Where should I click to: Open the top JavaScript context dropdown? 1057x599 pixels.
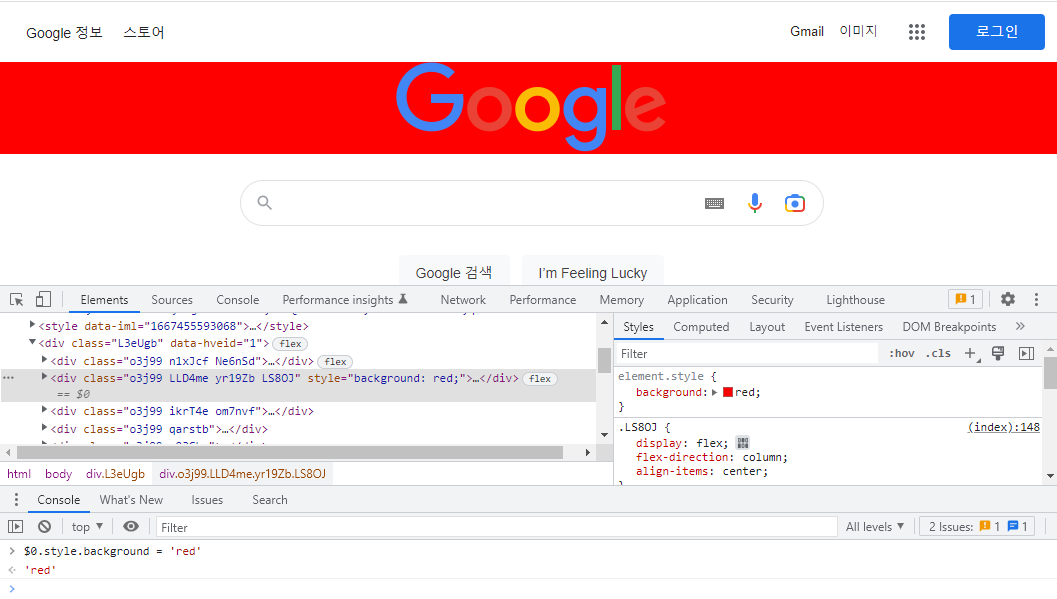[x=87, y=527]
